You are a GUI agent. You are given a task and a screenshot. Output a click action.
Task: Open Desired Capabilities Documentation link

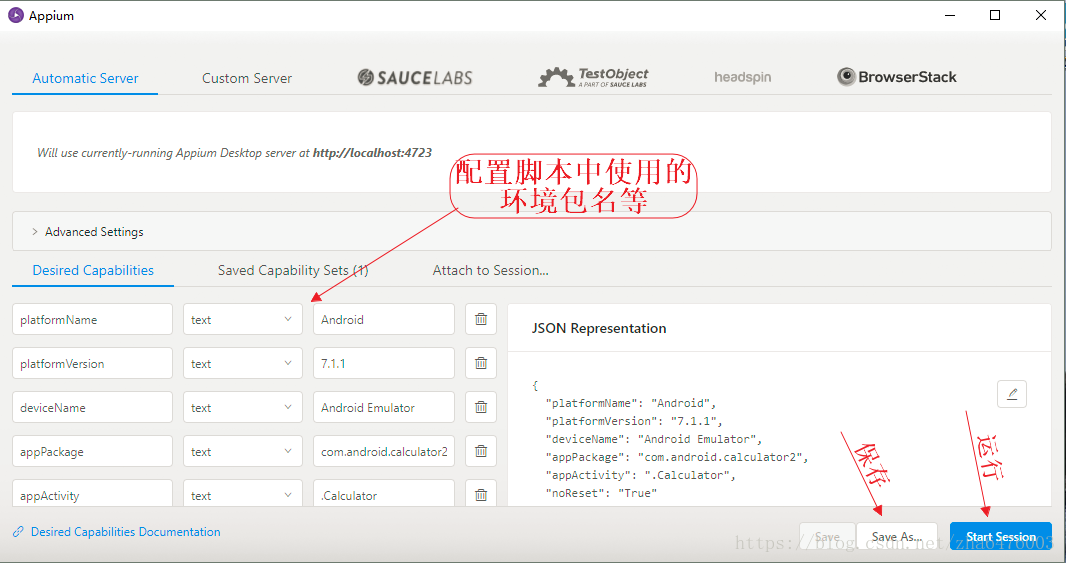pyautogui.click(x=126, y=532)
